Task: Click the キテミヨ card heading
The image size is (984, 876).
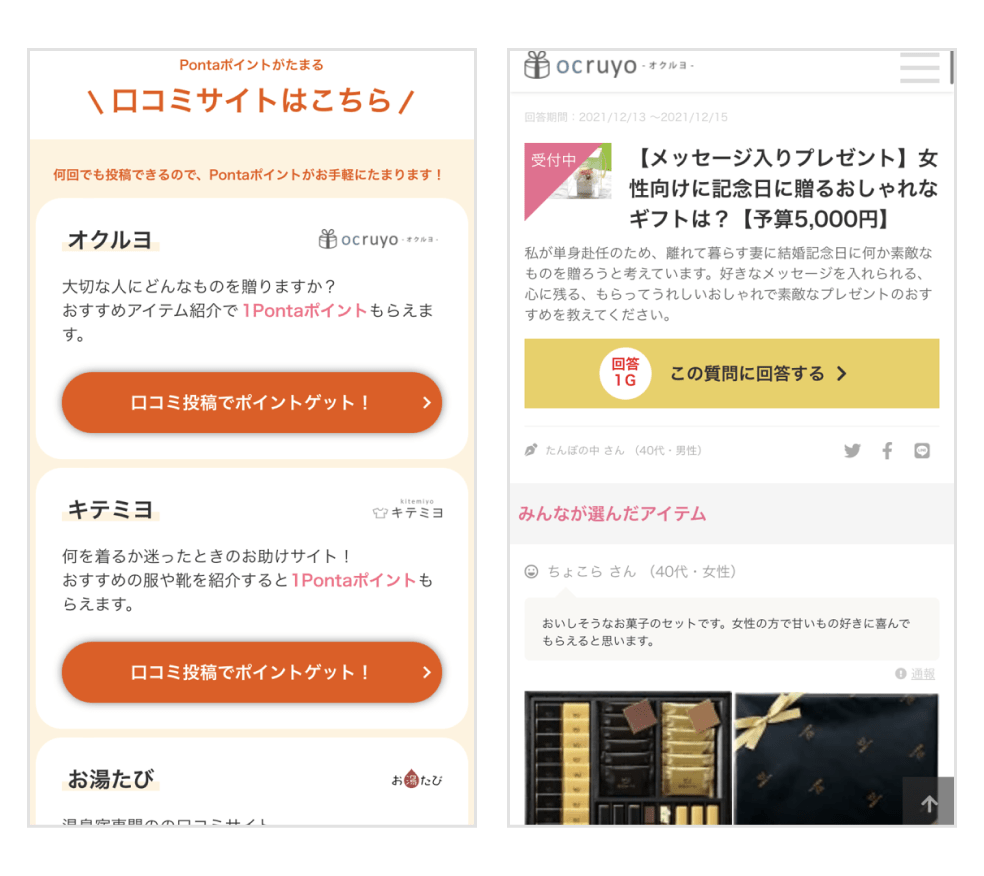Action: (110, 509)
